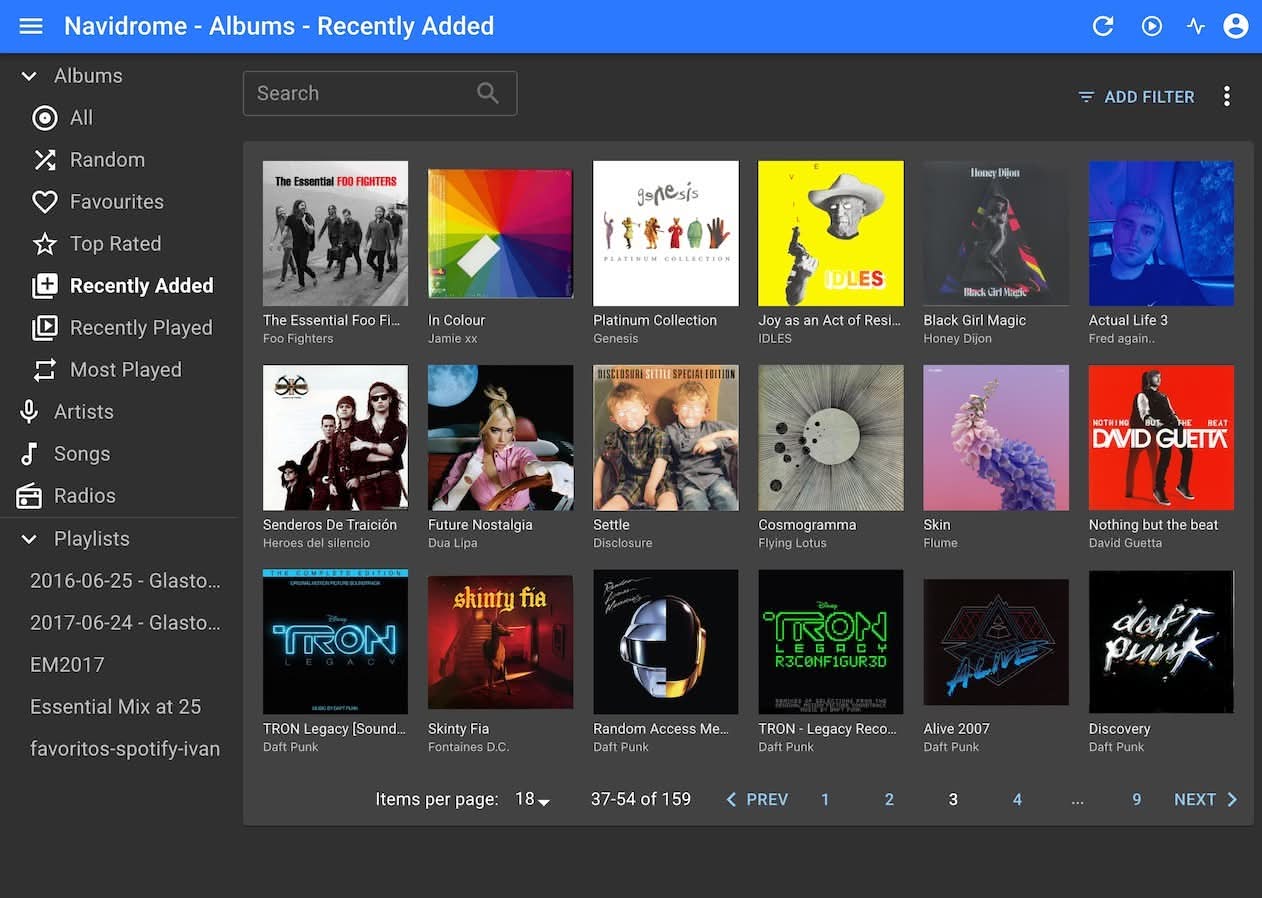Open the Essential Mix at 25 playlist

pos(115,707)
